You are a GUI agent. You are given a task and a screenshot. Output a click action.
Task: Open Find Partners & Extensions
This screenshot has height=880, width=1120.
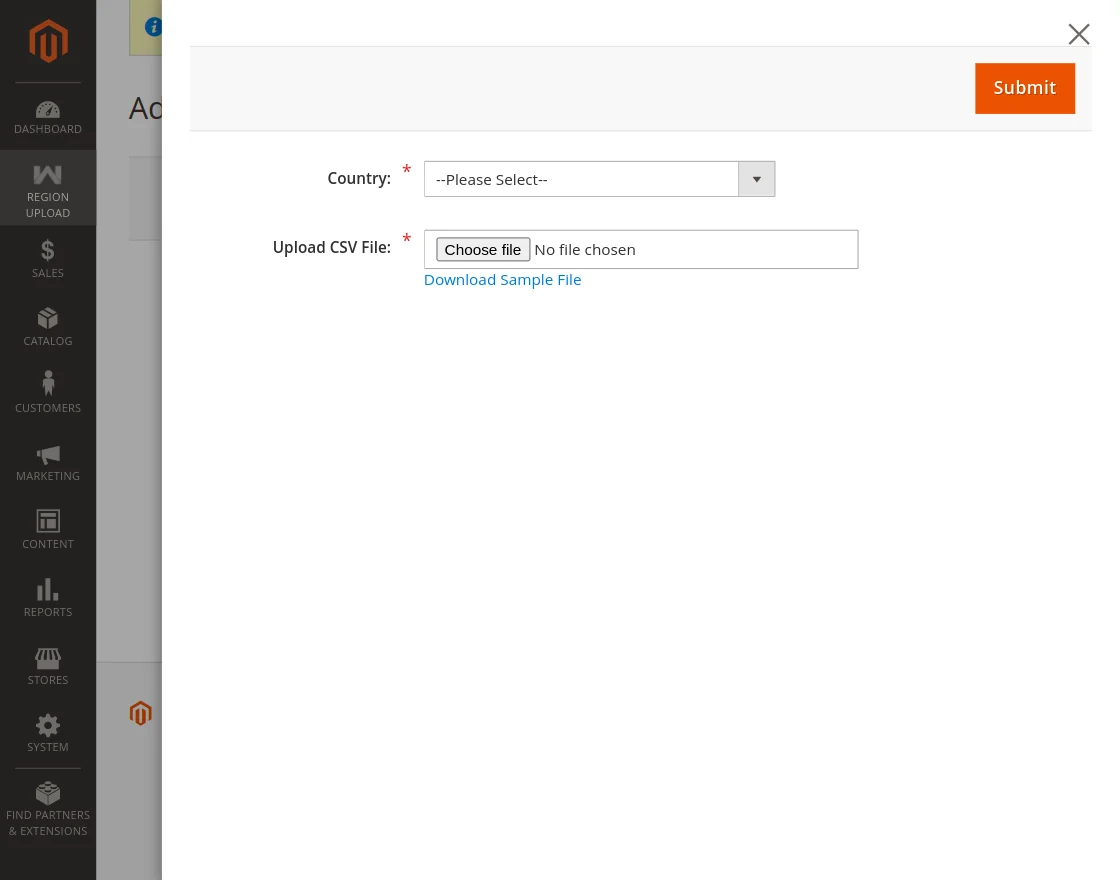pyautogui.click(x=47, y=809)
